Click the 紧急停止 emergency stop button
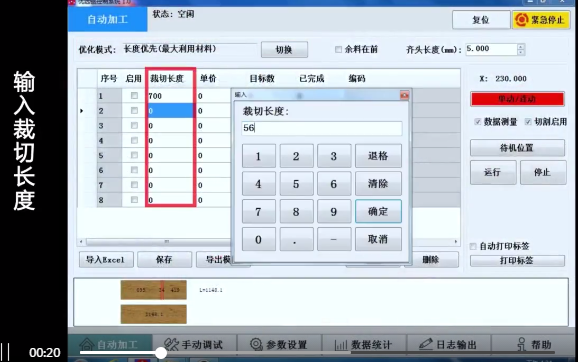Viewport: 578px width, 362px height. pyautogui.click(x=541, y=20)
